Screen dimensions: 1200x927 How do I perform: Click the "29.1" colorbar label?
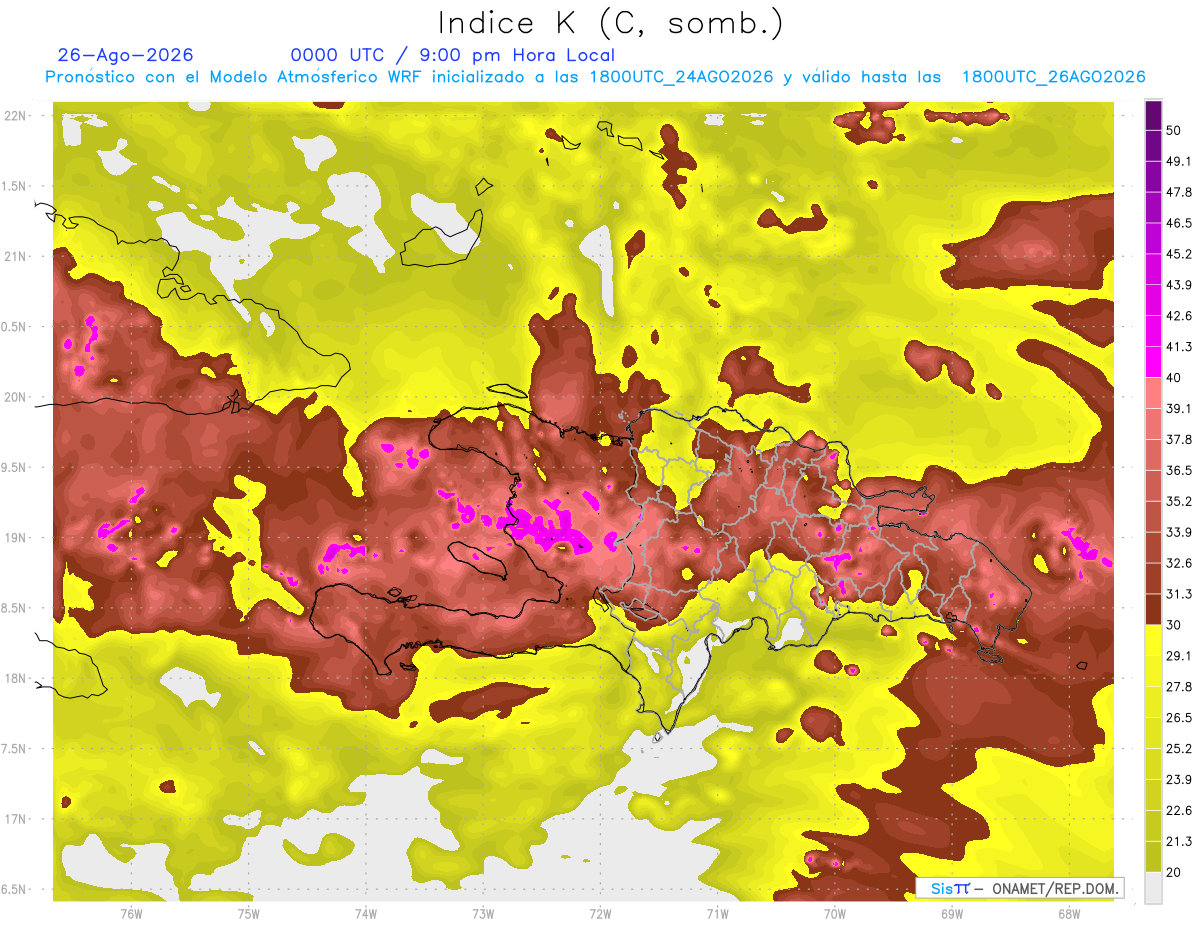[1179, 656]
